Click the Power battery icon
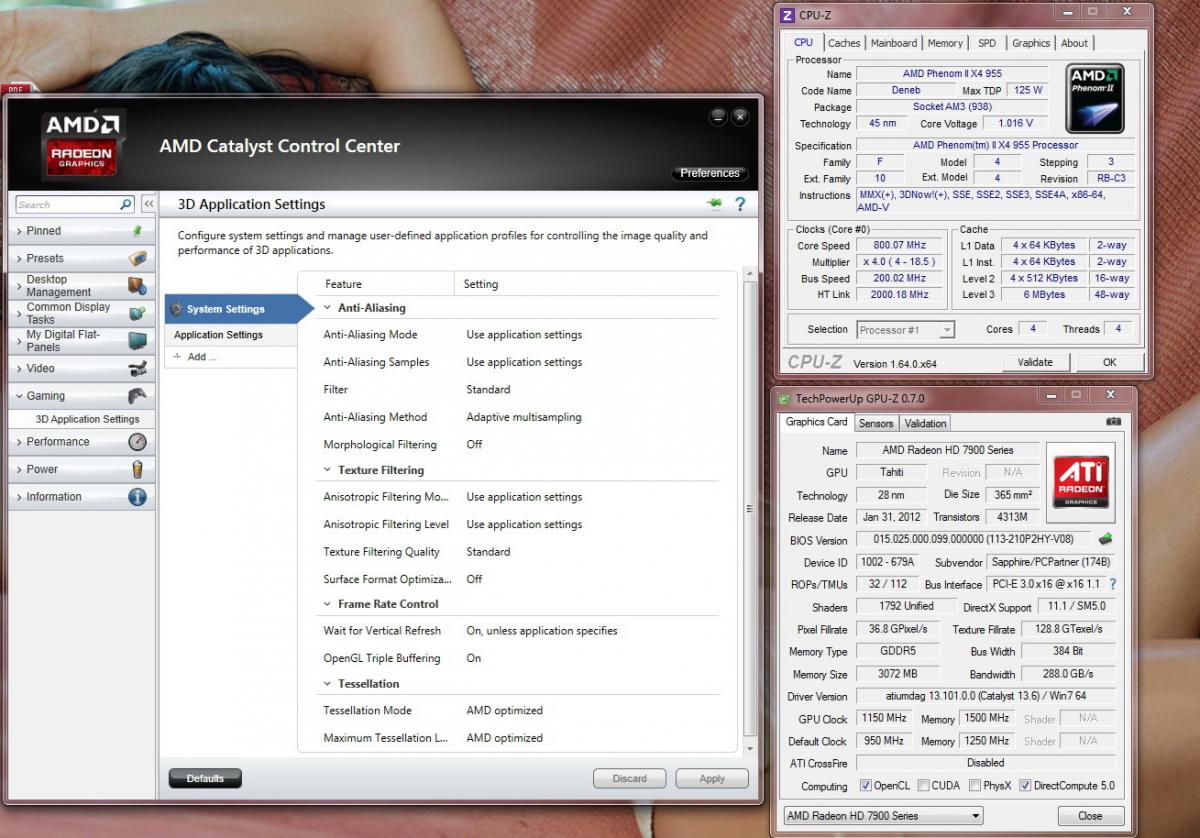This screenshot has width=1200, height=838. click(x=138, y=469)
